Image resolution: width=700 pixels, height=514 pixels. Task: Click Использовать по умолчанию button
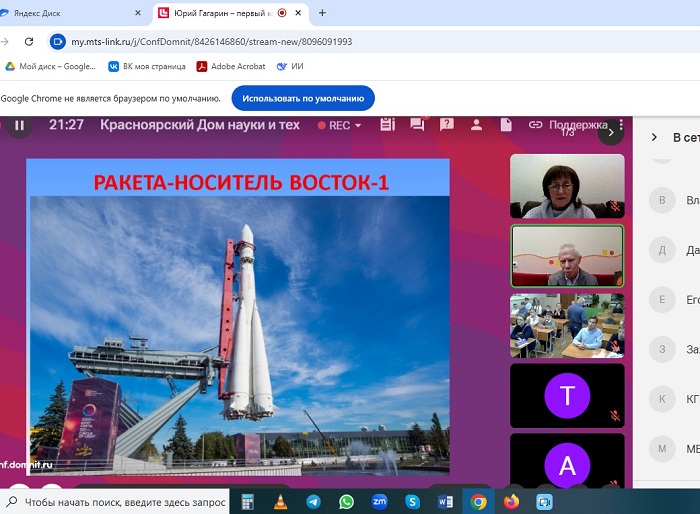(303, 99)
